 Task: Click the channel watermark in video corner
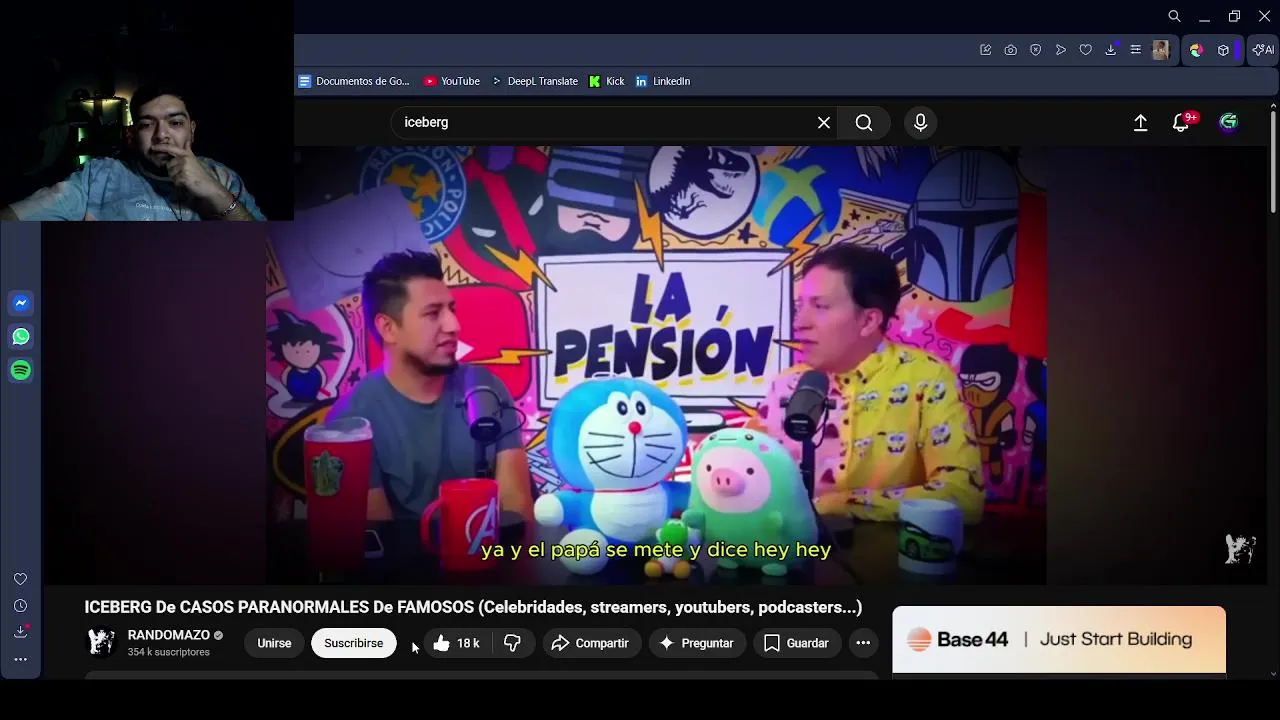(1240, 548)
